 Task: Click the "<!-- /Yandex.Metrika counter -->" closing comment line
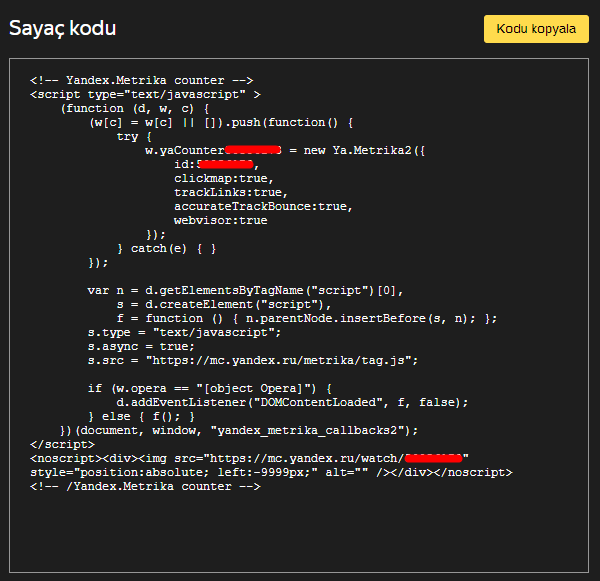[145, 486]
